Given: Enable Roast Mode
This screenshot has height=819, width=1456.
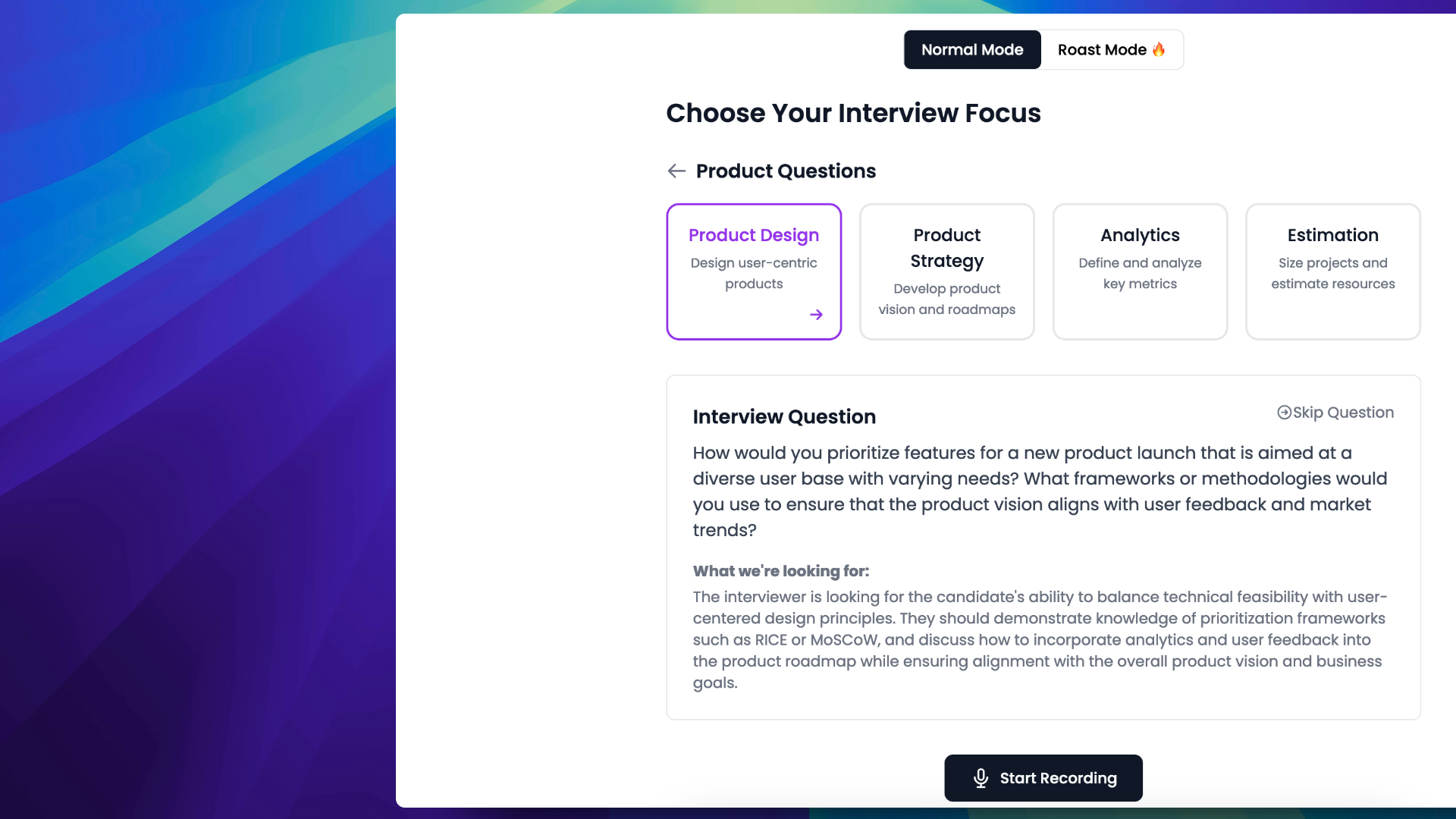Looking at the screenshot, I should click(x=1102, y=50).
